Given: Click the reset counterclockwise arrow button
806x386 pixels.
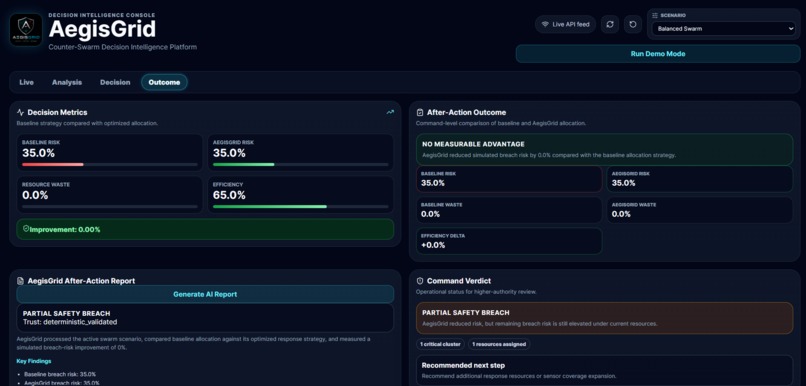Looking at the screenshot, I should tap(633, 24).
